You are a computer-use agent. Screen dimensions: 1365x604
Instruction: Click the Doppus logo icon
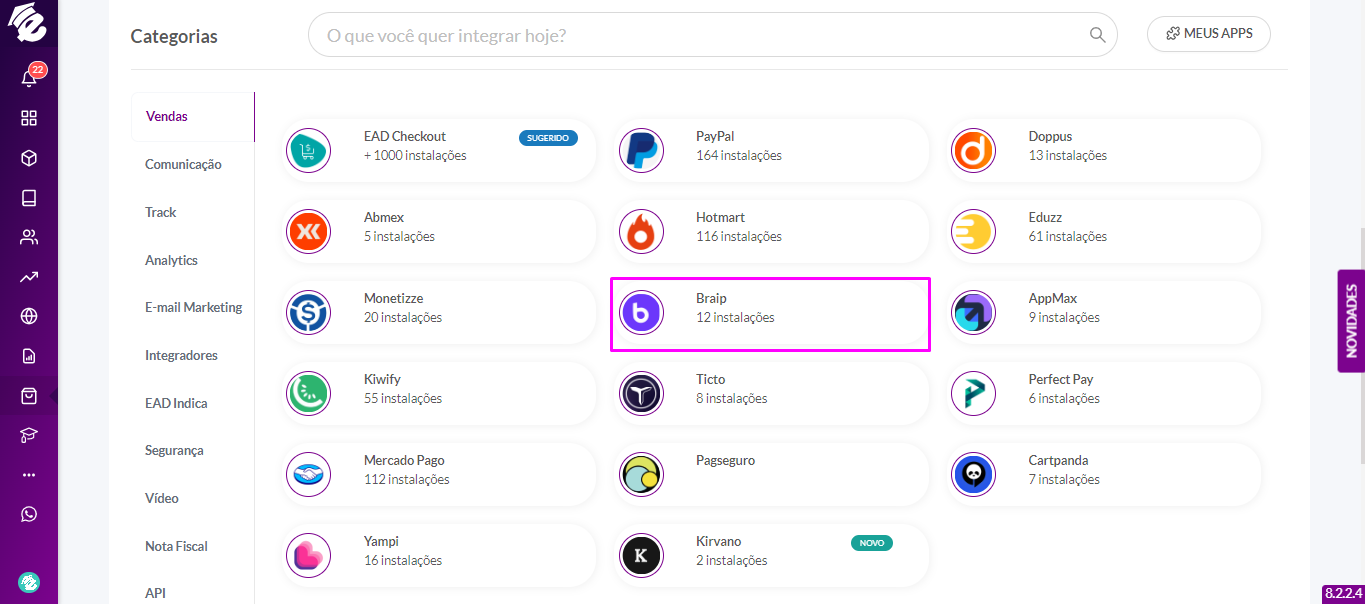(973, 151)
